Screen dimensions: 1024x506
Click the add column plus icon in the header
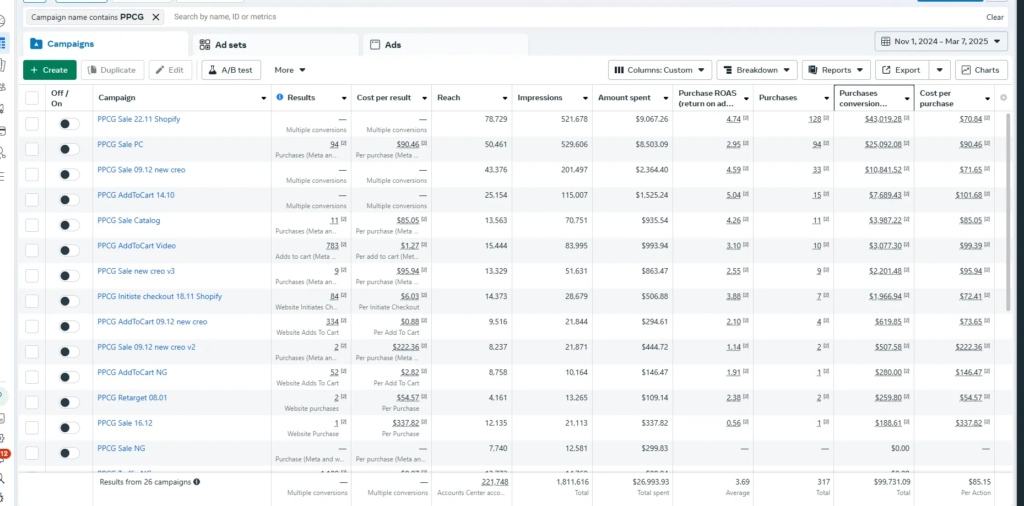pyautogui.click(x=1003, y=98)
